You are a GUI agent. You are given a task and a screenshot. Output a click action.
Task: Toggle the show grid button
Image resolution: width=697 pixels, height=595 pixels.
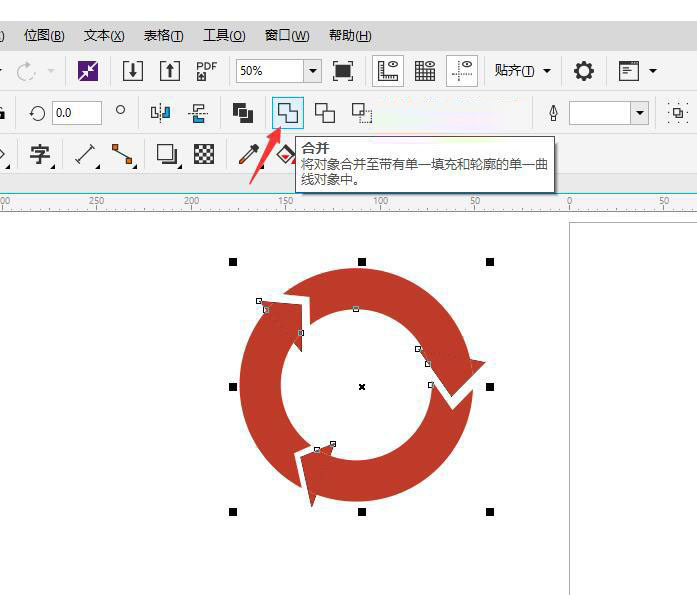click(x=425, y=71)
